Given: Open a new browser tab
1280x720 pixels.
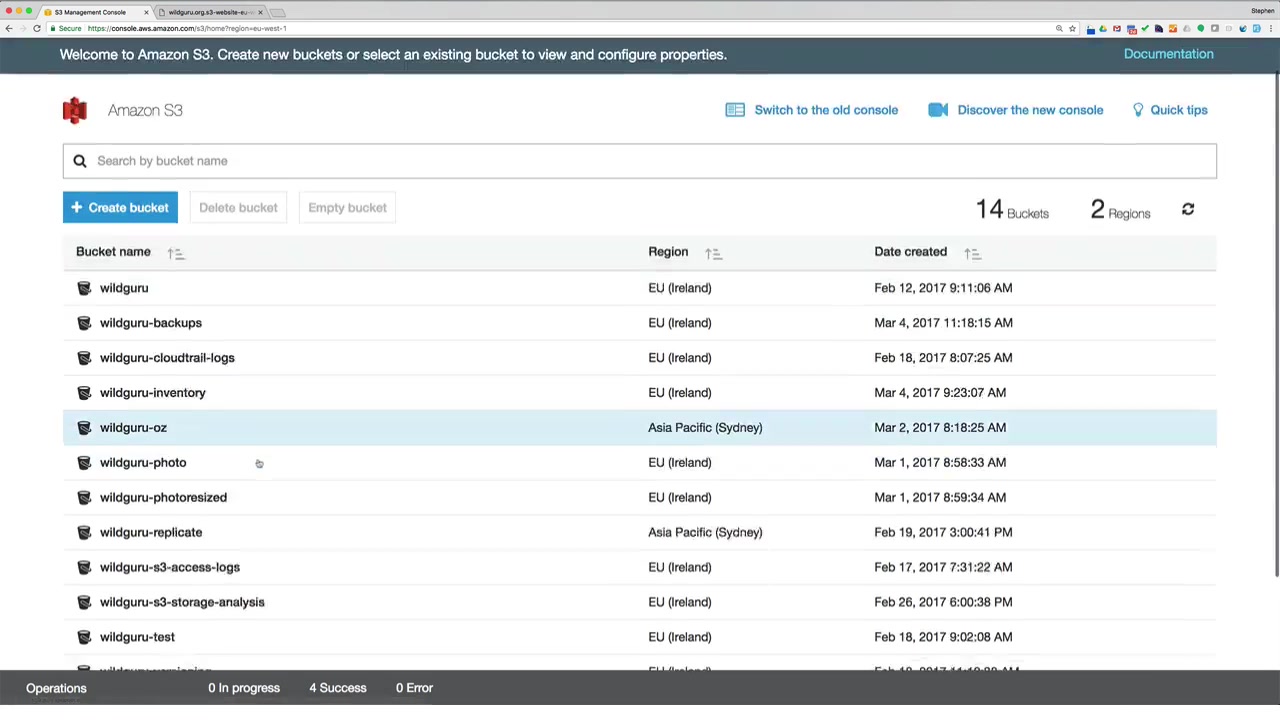Looking at the screenshot, I should [278, 12].
